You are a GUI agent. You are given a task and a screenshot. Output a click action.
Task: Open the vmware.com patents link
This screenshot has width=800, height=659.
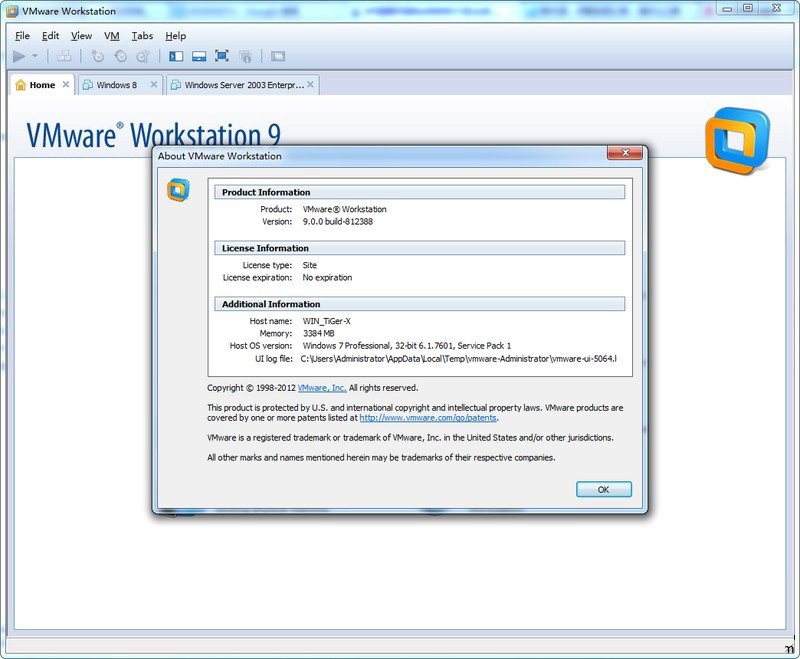(x=427, y=418)
